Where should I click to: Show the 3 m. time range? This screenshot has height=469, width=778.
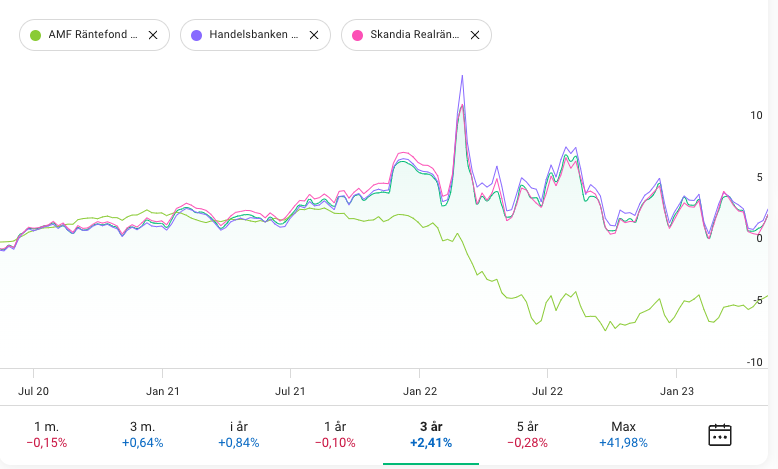tap(142, 434)
